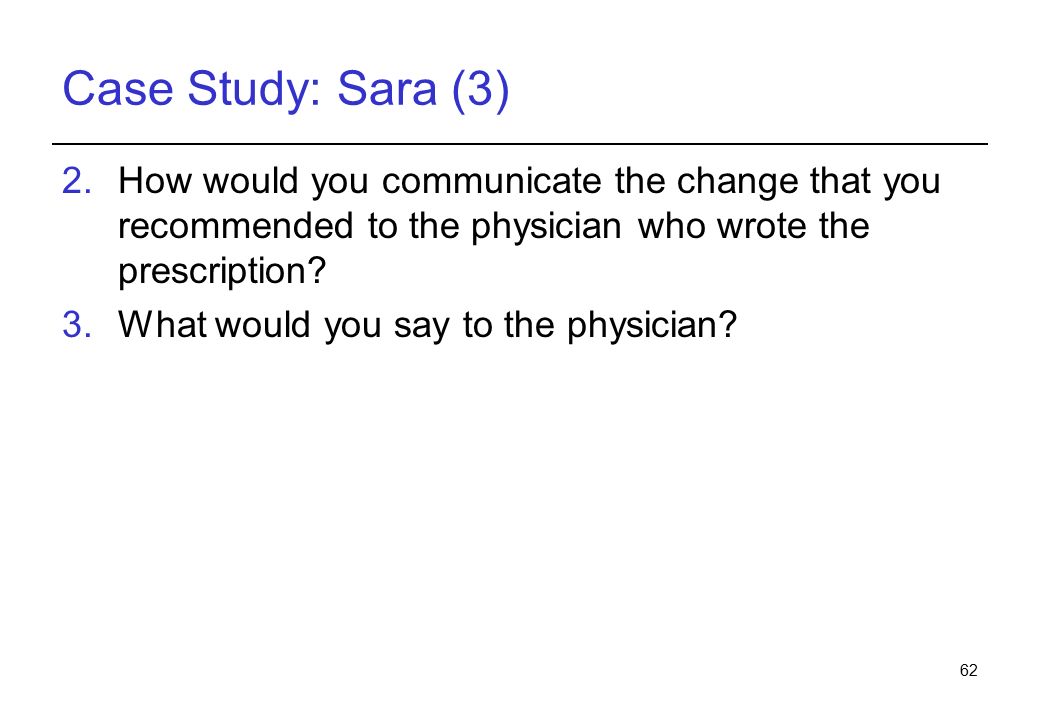
Task: Click the word 'Case' in the title
Action: click(117, 88)
